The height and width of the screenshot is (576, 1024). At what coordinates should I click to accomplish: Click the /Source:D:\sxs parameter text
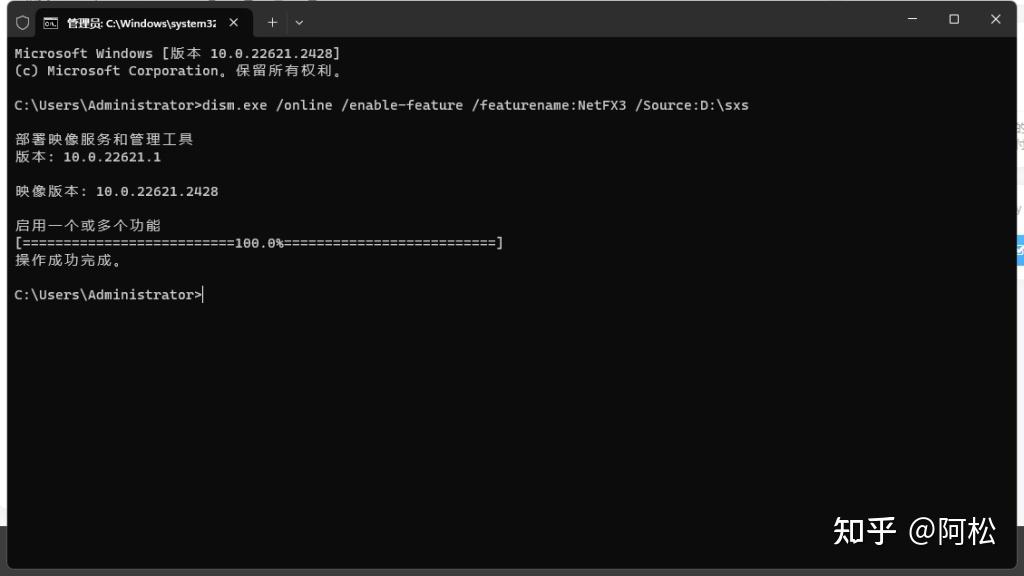click(x=692, y=105)
